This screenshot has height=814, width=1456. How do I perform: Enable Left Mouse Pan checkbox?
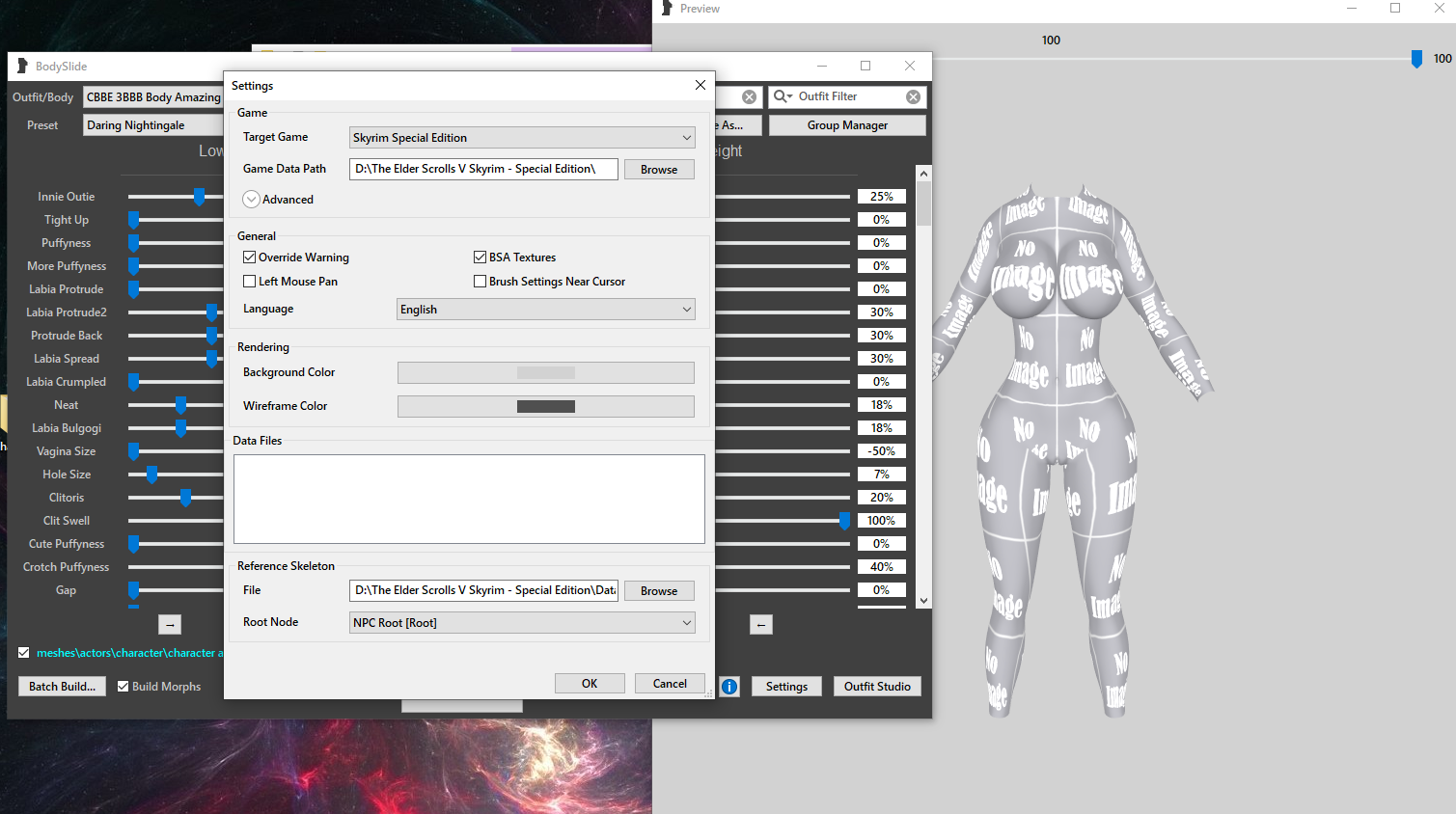click(x=250, y=282)
